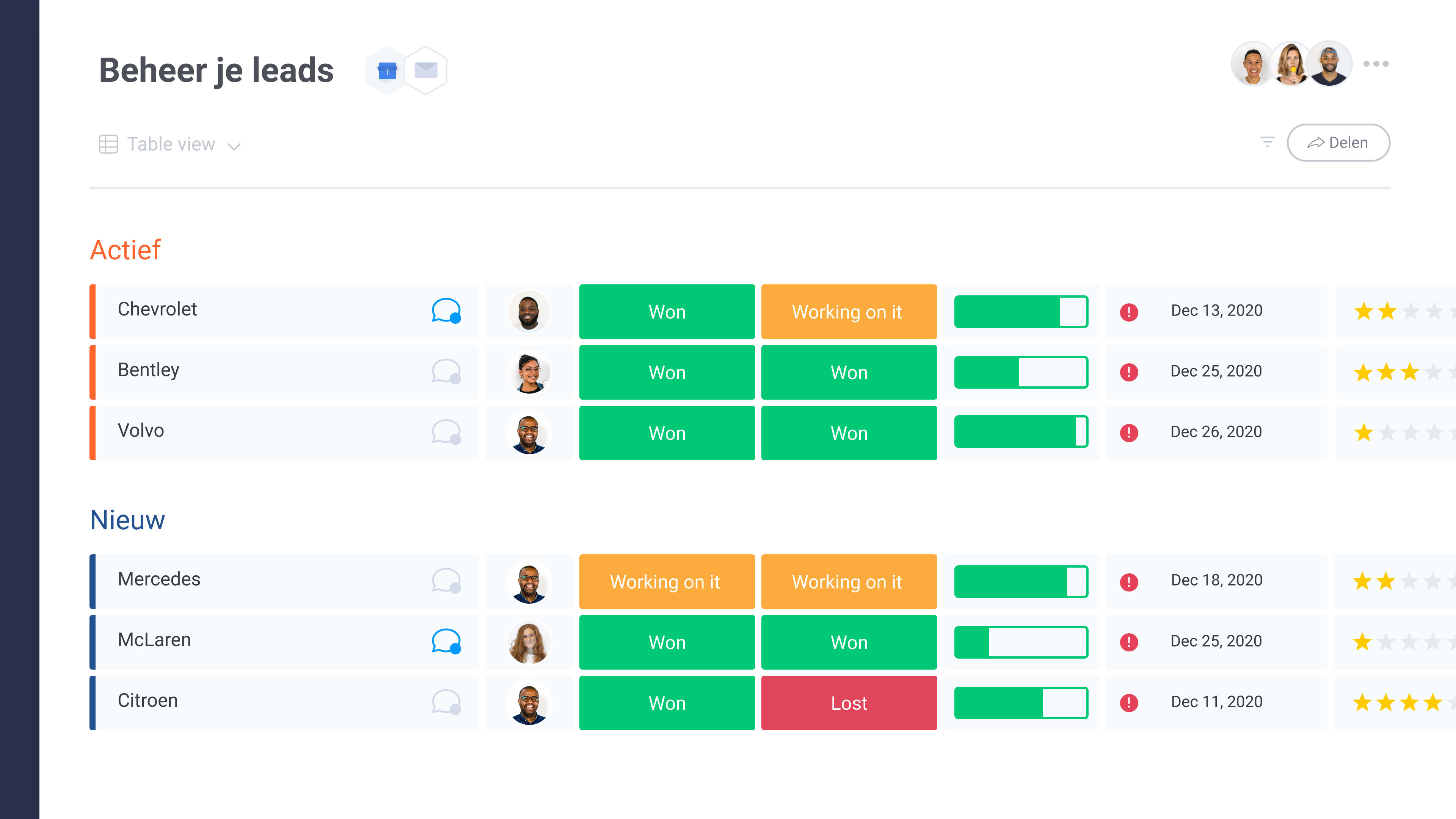Click Volvo's first rating star
Viewport: 1456px width, 819px height.
click(1364, 432)
